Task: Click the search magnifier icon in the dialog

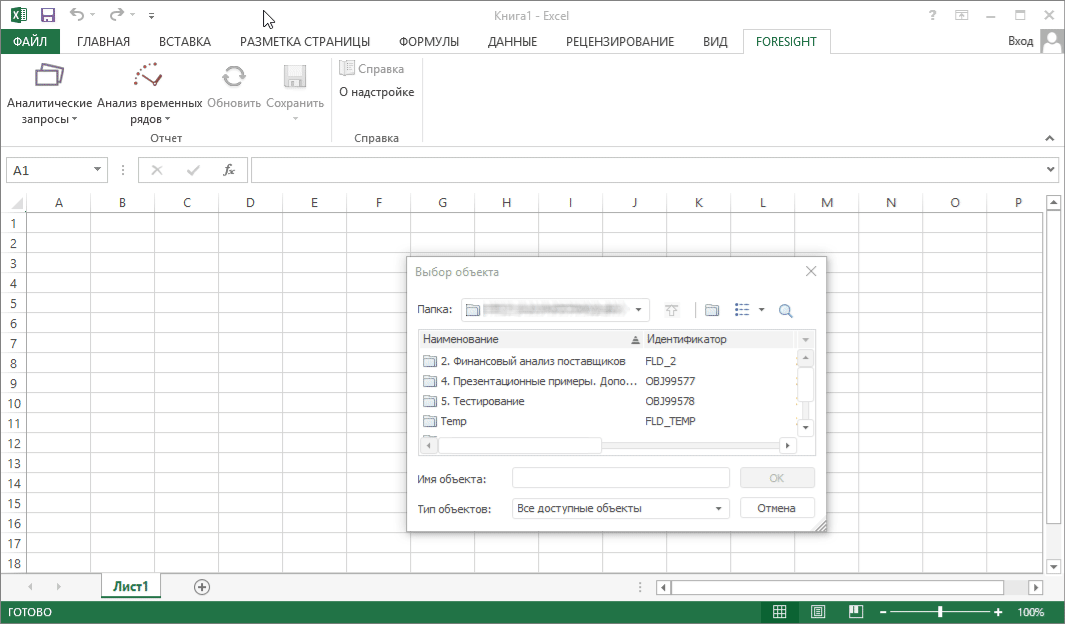Action: (785, 310)
